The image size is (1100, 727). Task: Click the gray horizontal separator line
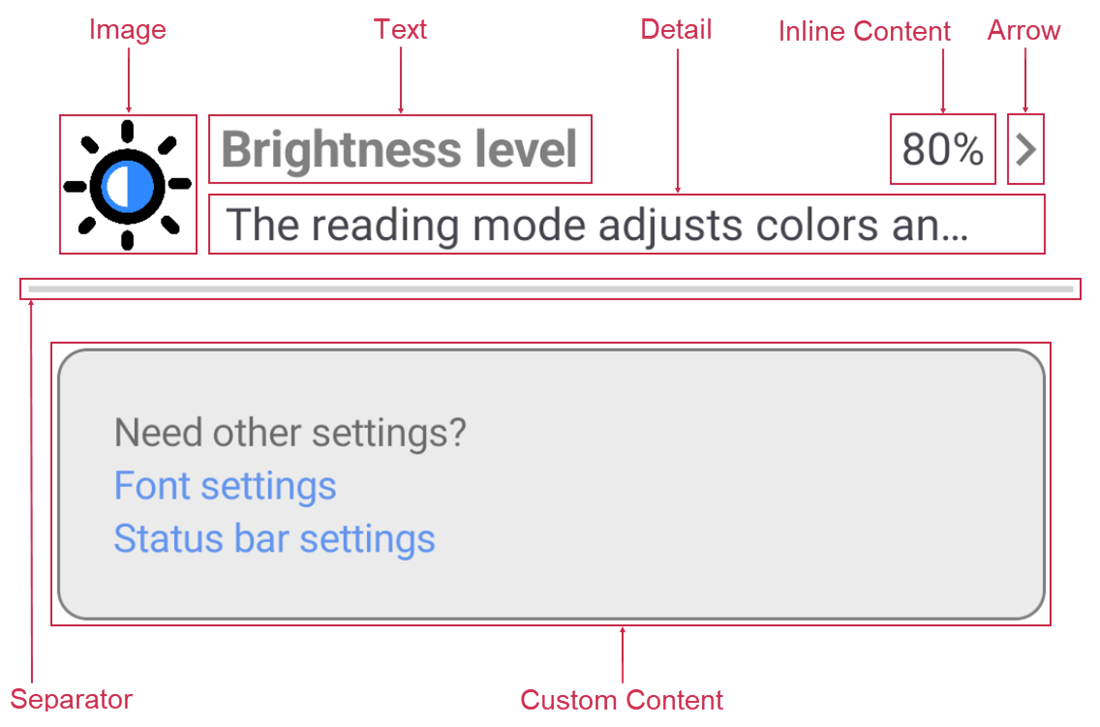(x=550, y=289)
